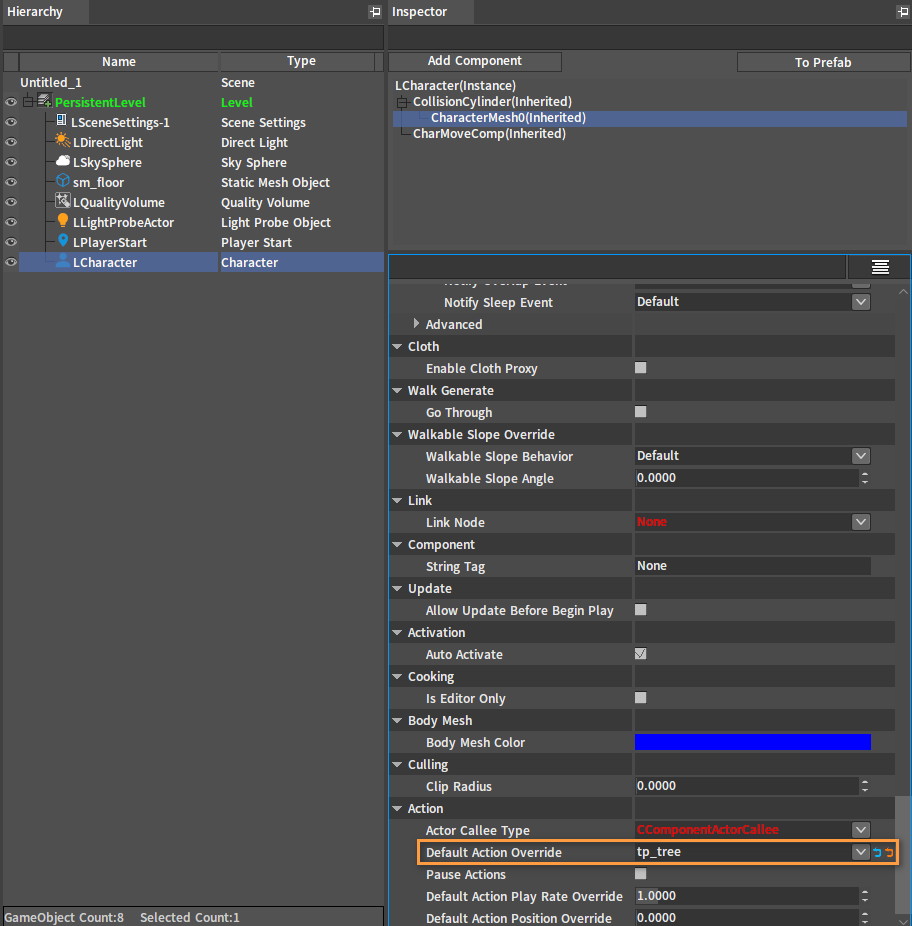The width and height of the screenshot is (912, 926).
Task: Open the property list view options icon
Action: coord(880,268)
